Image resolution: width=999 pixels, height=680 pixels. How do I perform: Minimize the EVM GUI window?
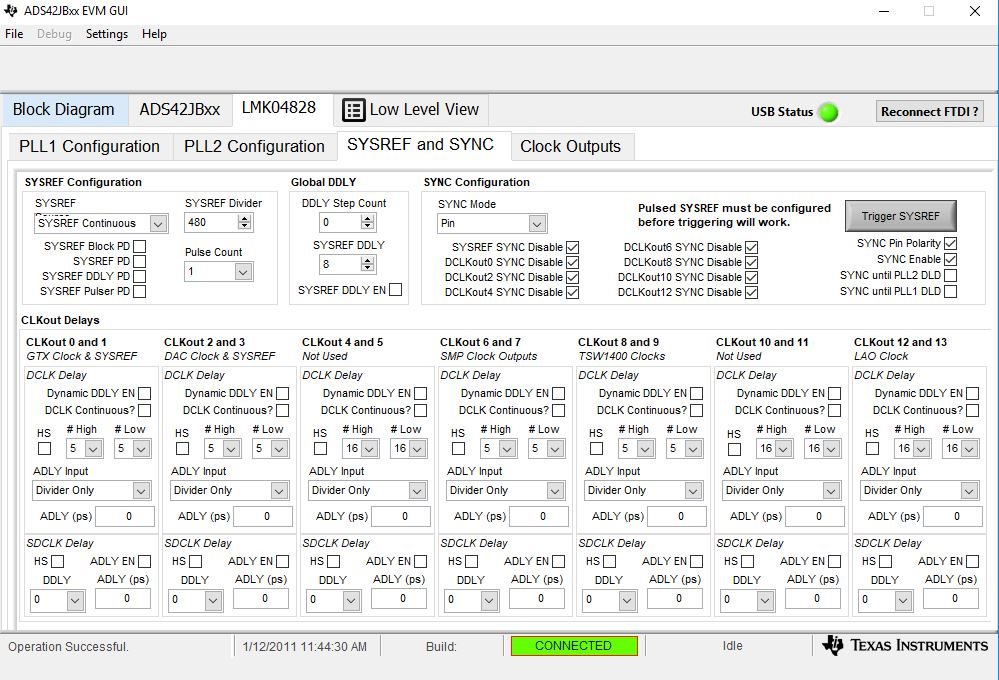coord(884,11)
